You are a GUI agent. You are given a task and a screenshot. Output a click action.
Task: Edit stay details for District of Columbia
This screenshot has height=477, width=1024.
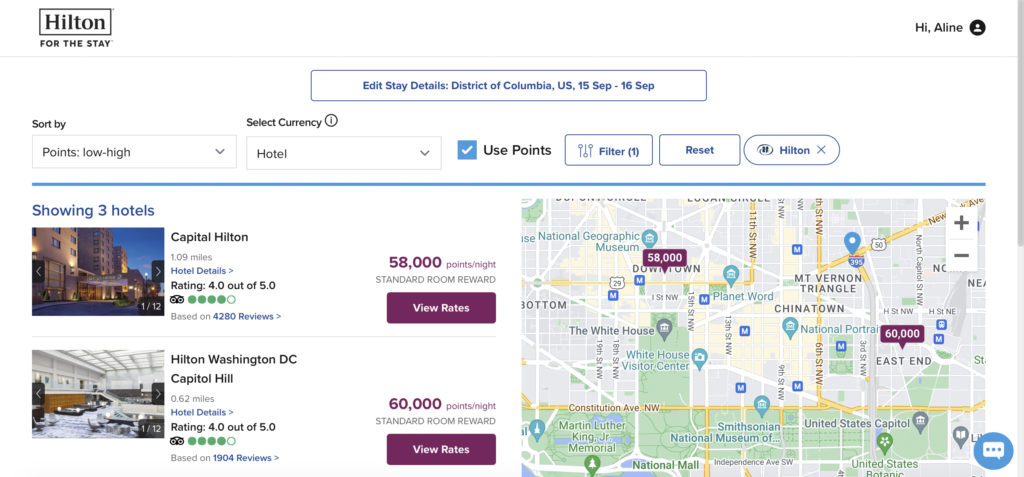[x=508, y=86]
